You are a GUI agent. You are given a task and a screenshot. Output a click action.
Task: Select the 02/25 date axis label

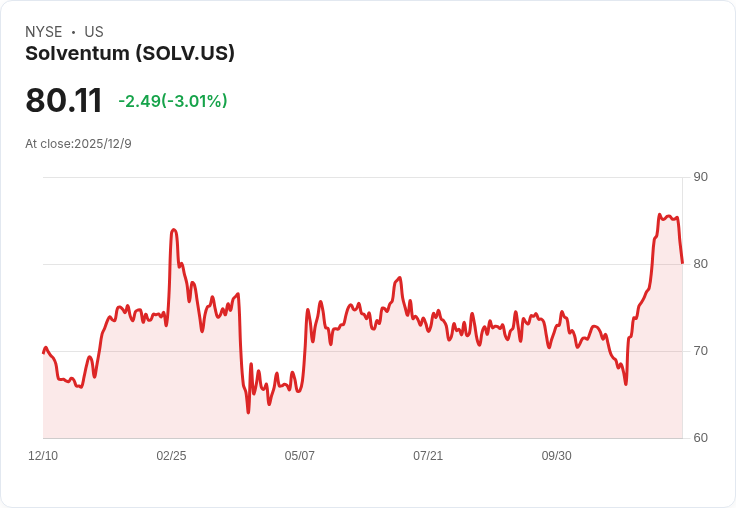click(171, 455)
